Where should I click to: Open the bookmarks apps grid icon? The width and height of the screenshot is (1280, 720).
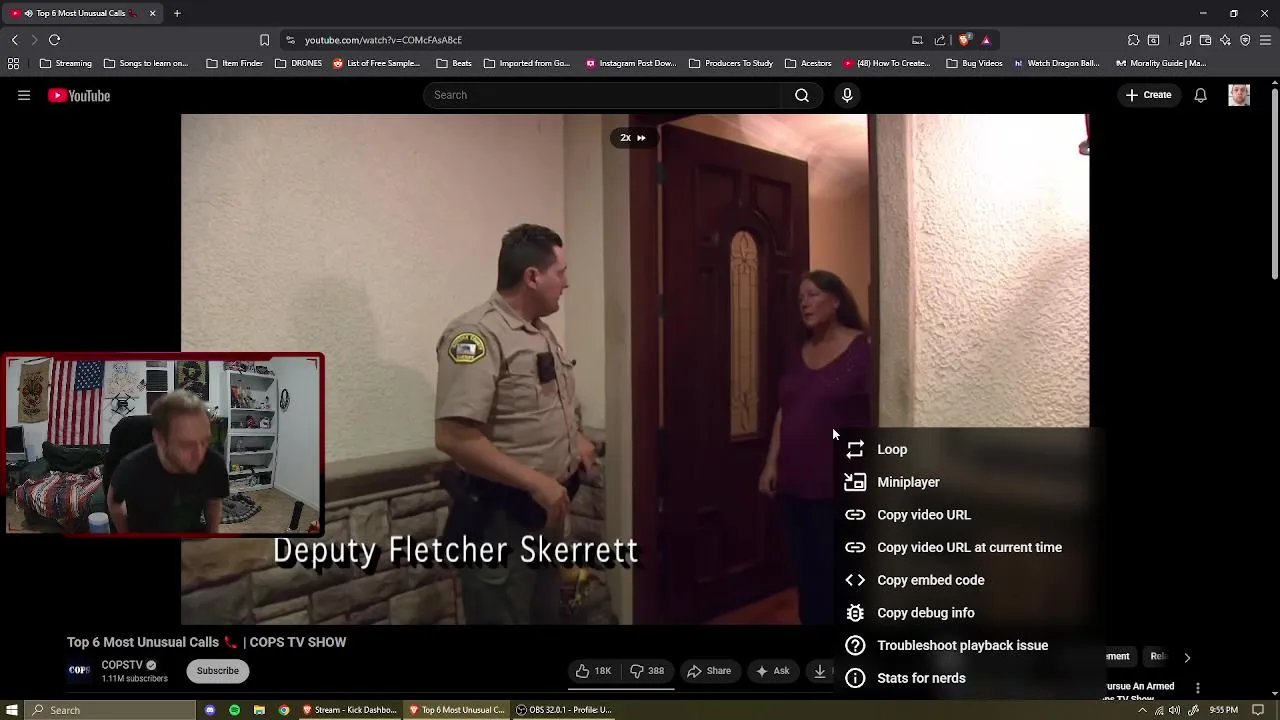[13, 63]
